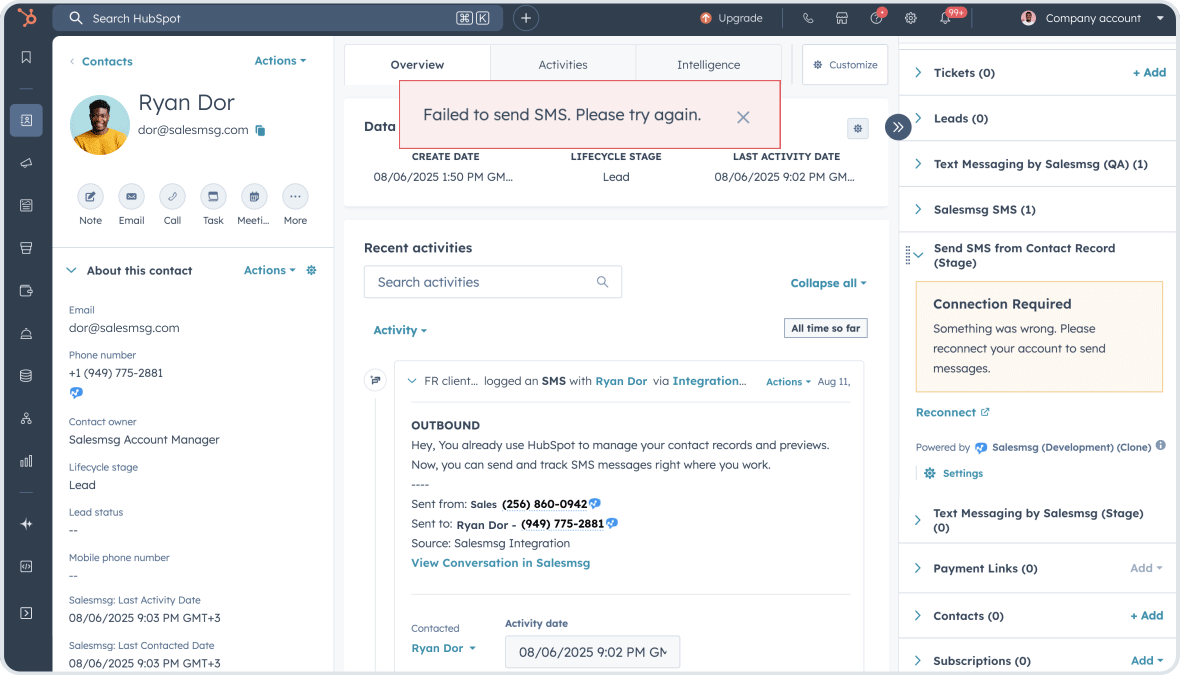Expand Text Messaging by Salesmsg (QA) section
This screenshot has height=676, width=1180.
pos(918,163)
